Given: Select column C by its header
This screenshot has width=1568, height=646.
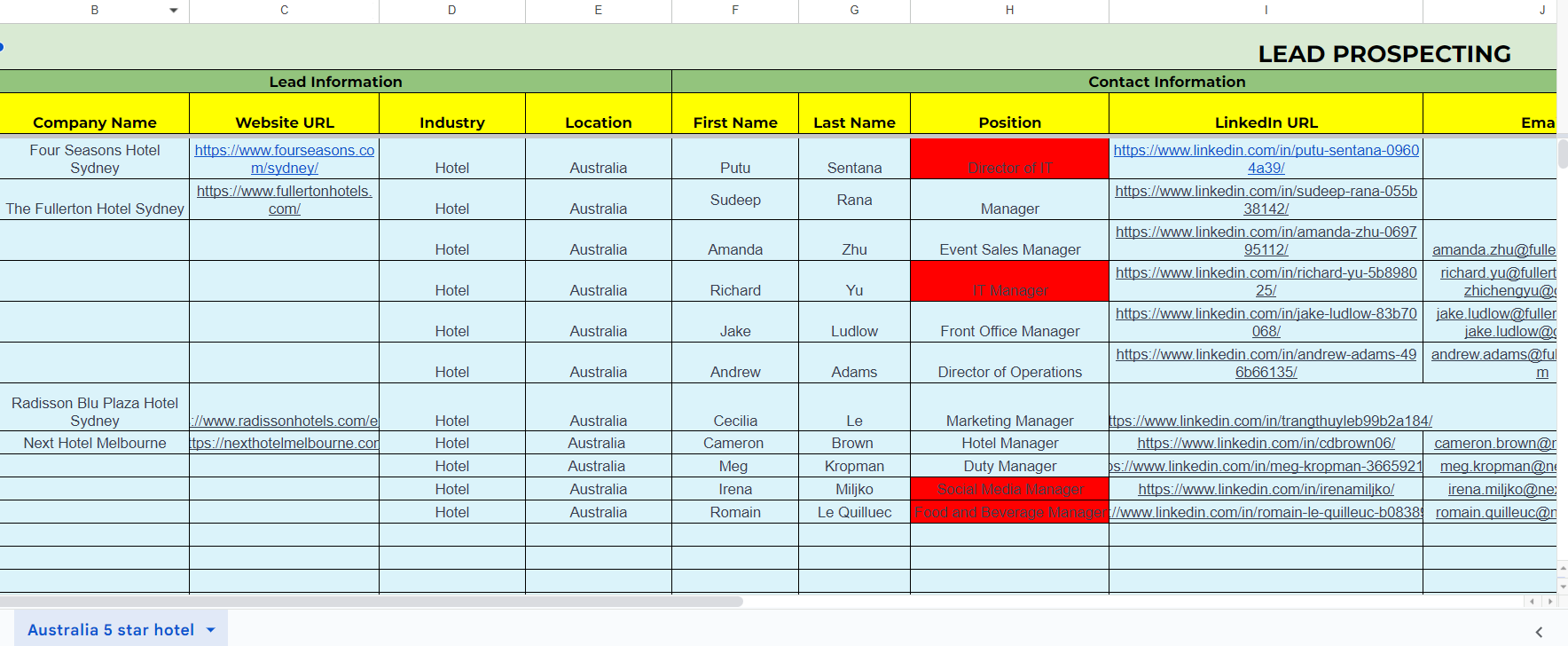Looking at the screenshot, I should pyautogui.click(x=284, y=11).
